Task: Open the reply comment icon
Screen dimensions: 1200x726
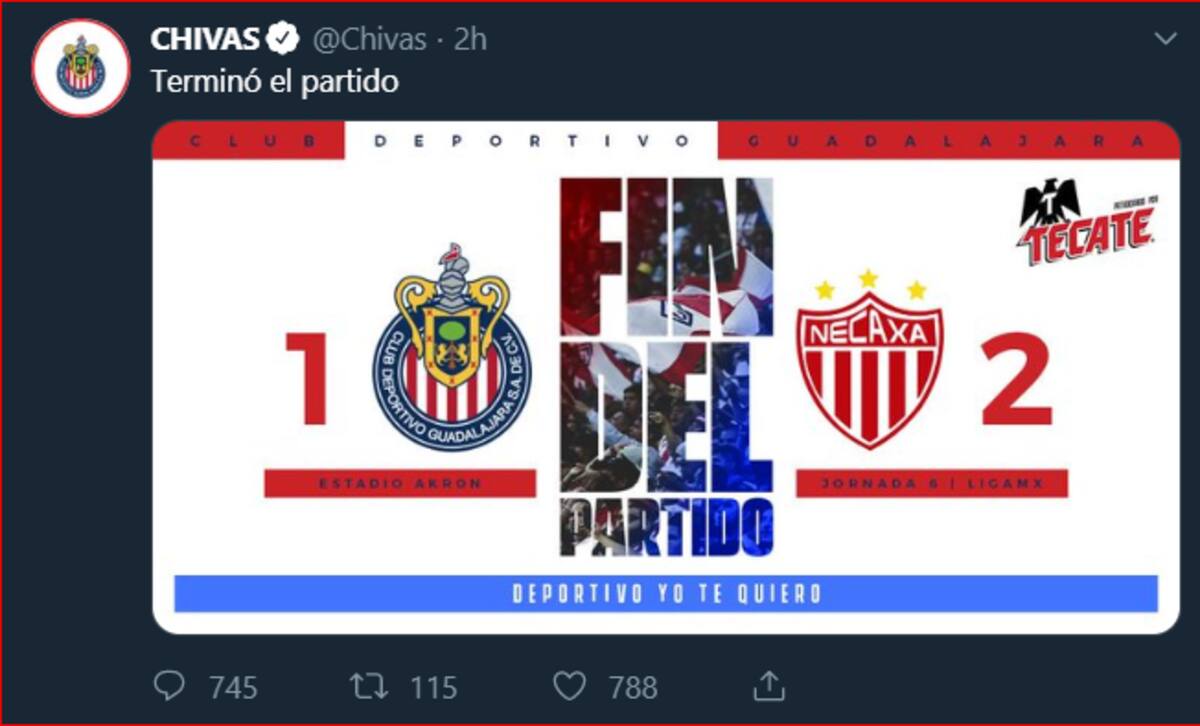Action: click(x=169, y=685)
